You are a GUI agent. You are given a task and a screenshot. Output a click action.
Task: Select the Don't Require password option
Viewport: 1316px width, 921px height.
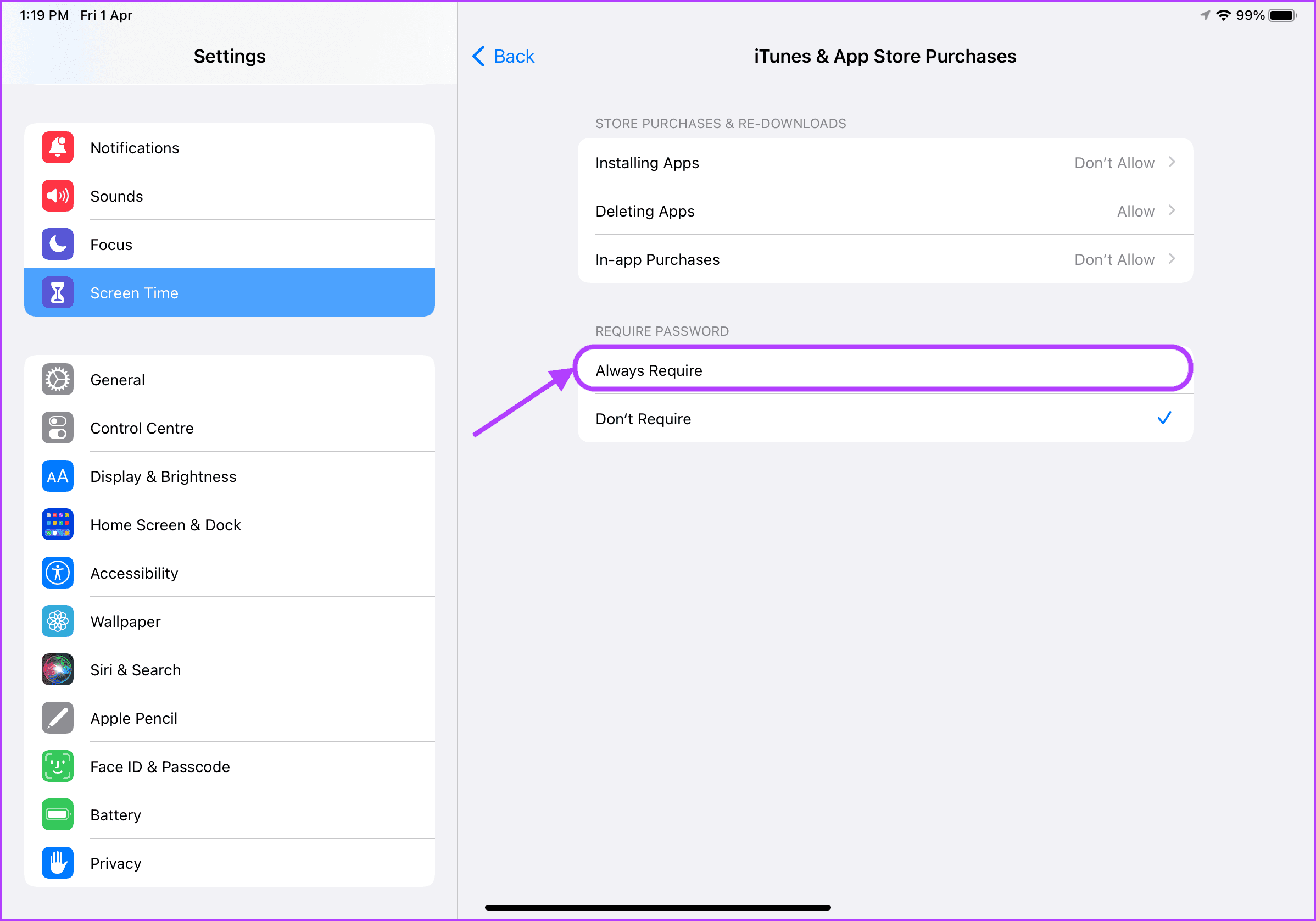885,418
